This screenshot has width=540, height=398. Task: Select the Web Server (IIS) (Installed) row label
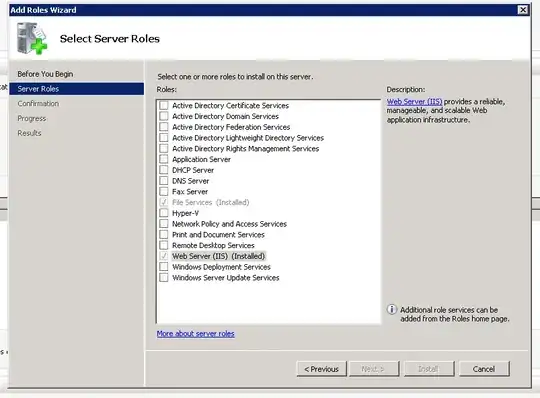coord(218,256)
